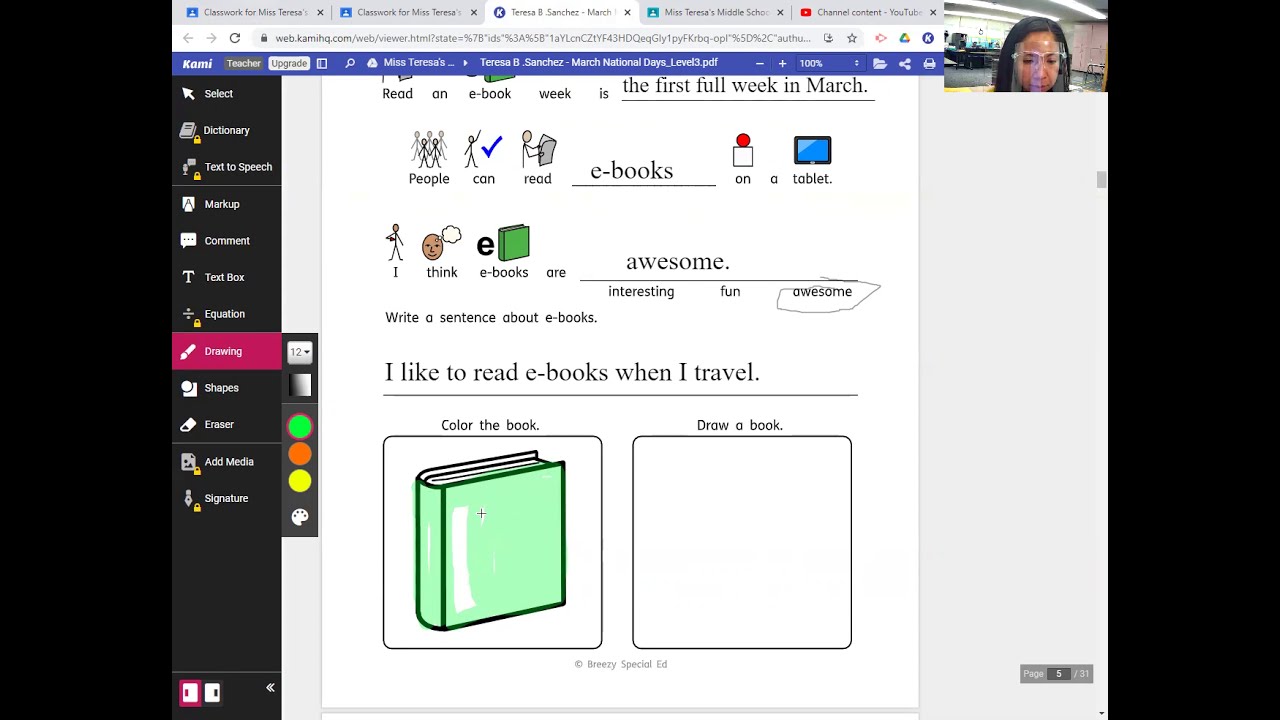Click the Kami browser extension icon

[x=928, y=38]
